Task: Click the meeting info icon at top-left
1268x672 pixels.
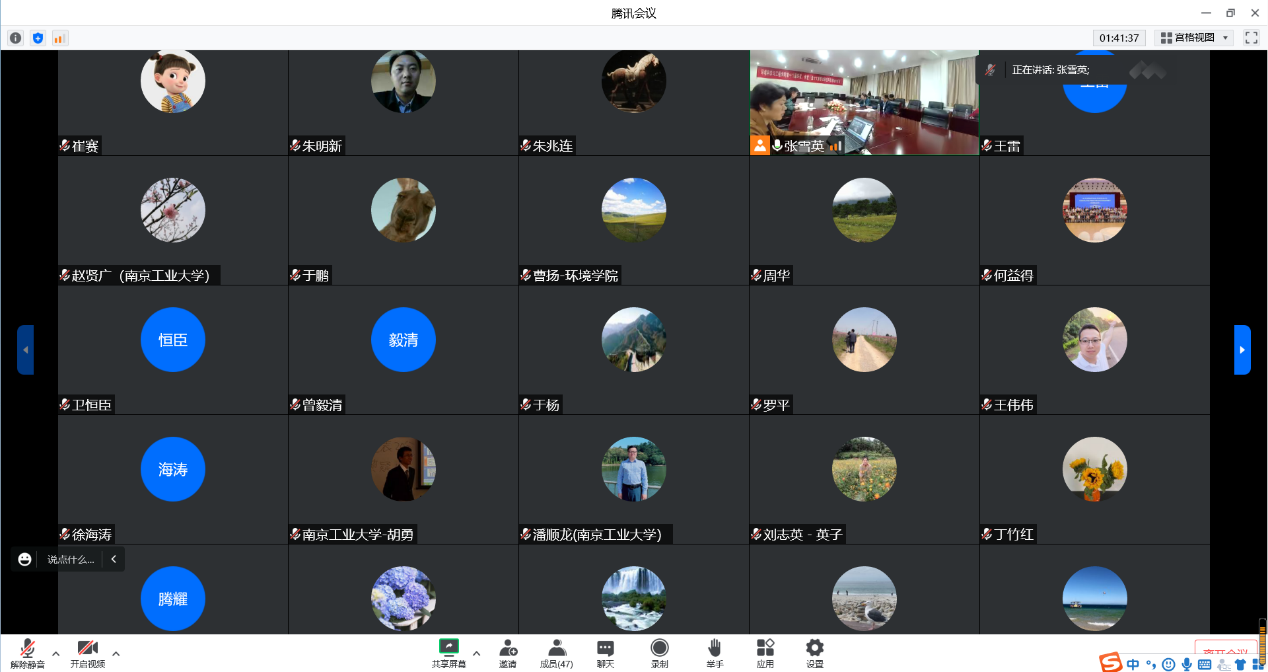Action: tap(16, 38)
